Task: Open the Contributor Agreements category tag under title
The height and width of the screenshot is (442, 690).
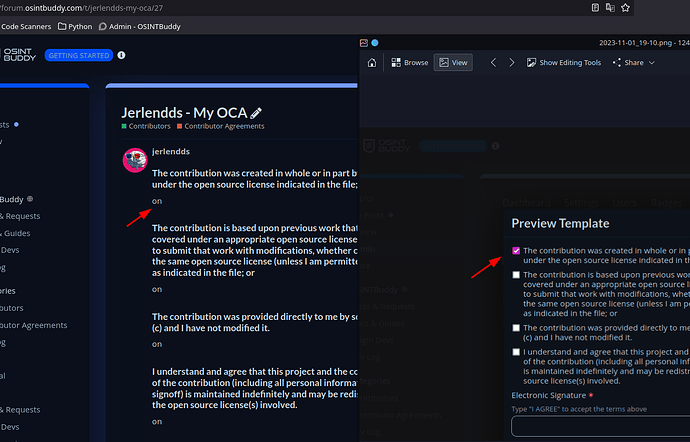Action: click(x=220, y=126)
